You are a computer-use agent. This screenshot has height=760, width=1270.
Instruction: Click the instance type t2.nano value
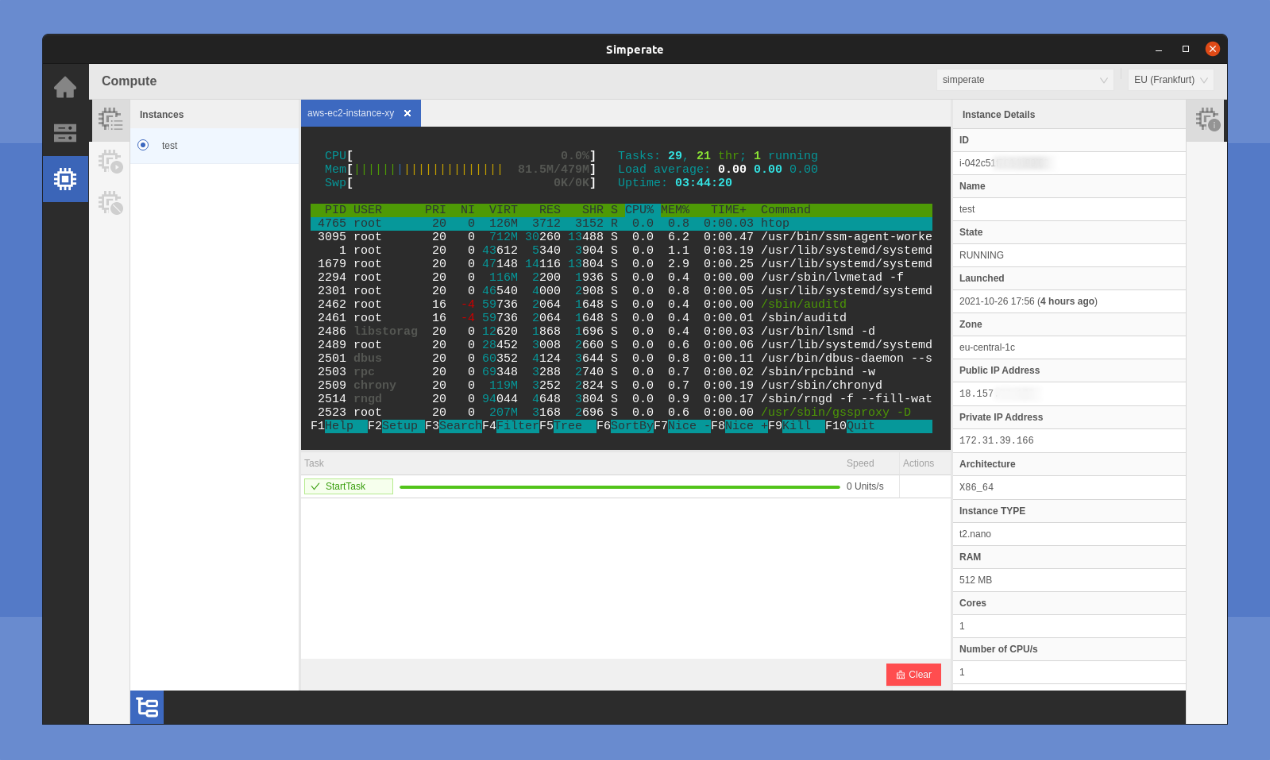tap(975, 533)
